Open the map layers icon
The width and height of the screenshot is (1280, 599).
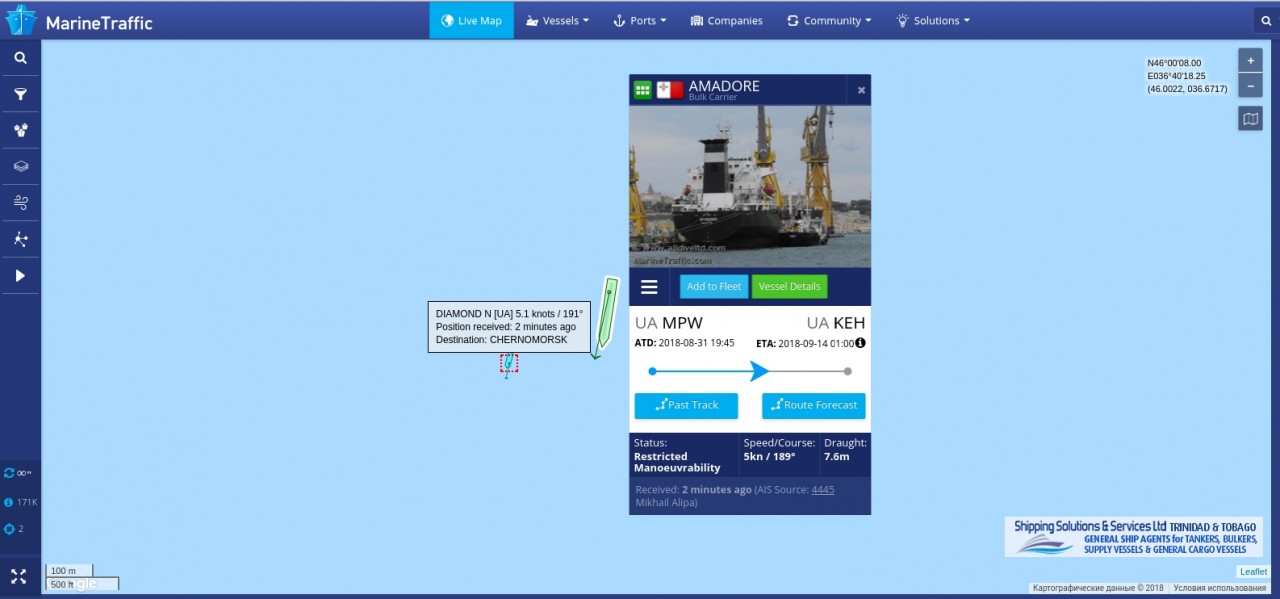pos(20,166)
